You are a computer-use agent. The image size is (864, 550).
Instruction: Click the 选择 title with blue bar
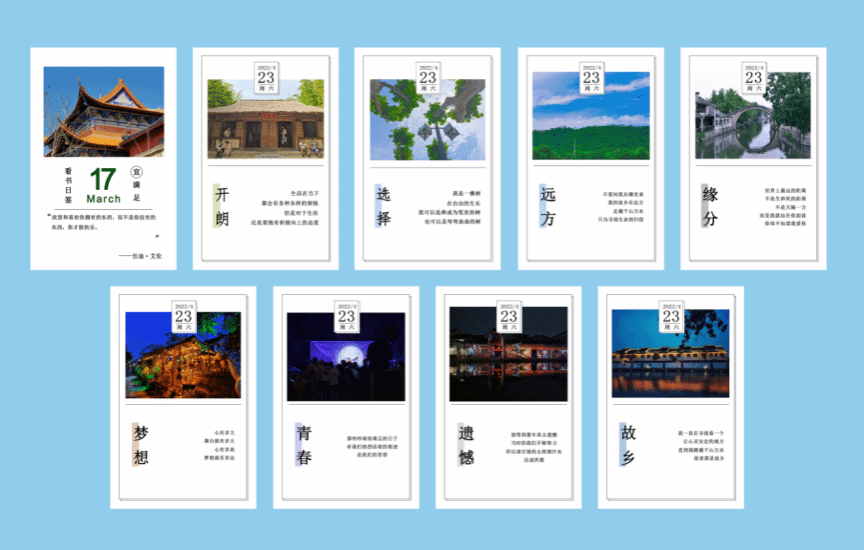pyautogui.click(x=384, y=206)
